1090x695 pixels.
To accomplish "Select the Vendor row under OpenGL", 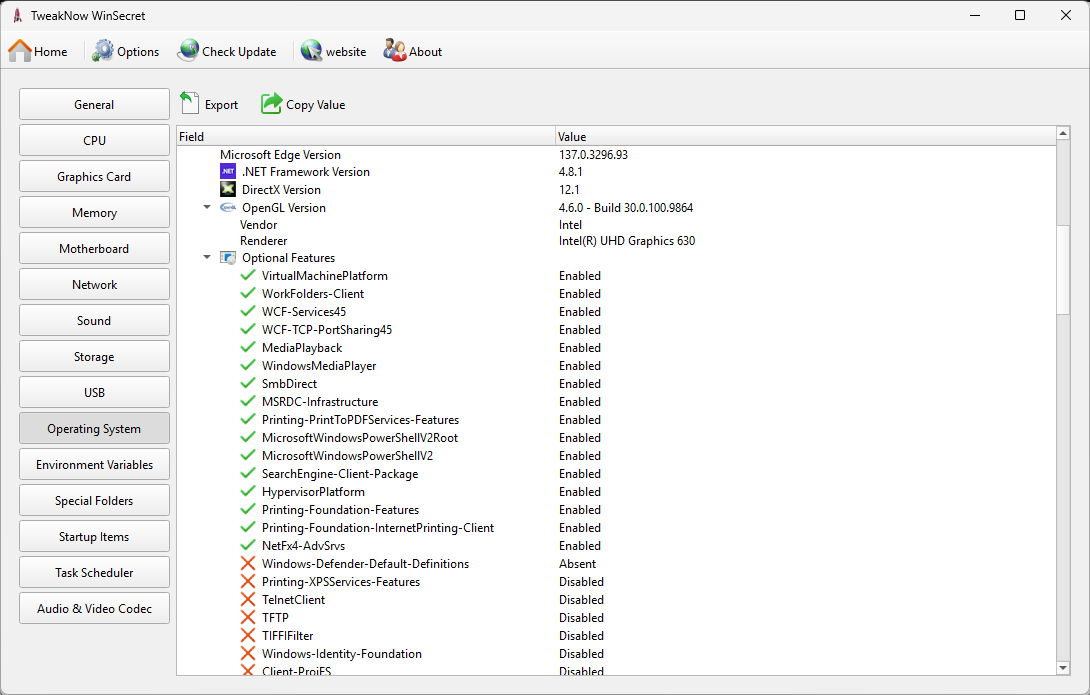I will tap(617, 224).
